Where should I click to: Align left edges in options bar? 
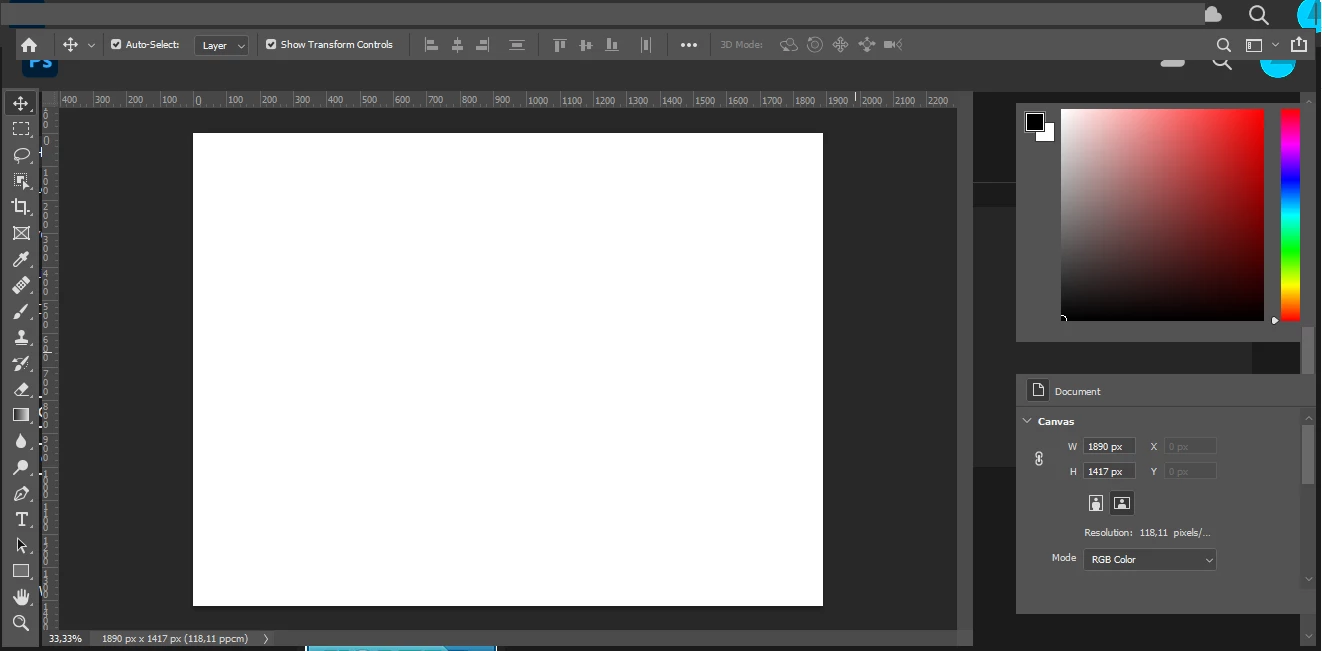tap(432, 45)
